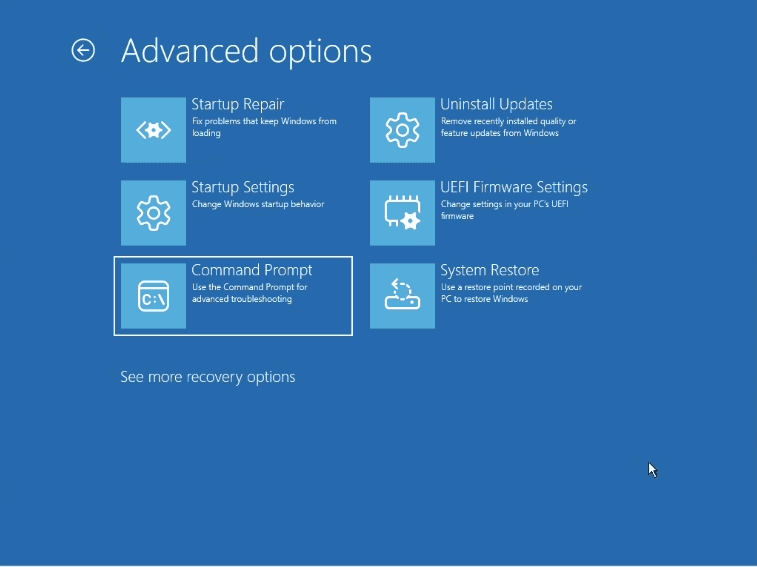Open UEFI Firmware Settings title
Image resolution: width=757 pixels, height=567 pixels.
click(x=514, y=187)
